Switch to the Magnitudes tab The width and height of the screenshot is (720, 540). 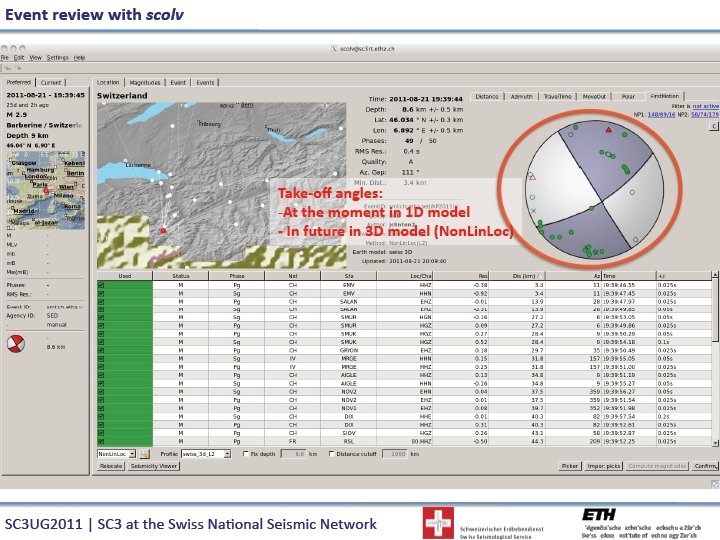[145, 83]
